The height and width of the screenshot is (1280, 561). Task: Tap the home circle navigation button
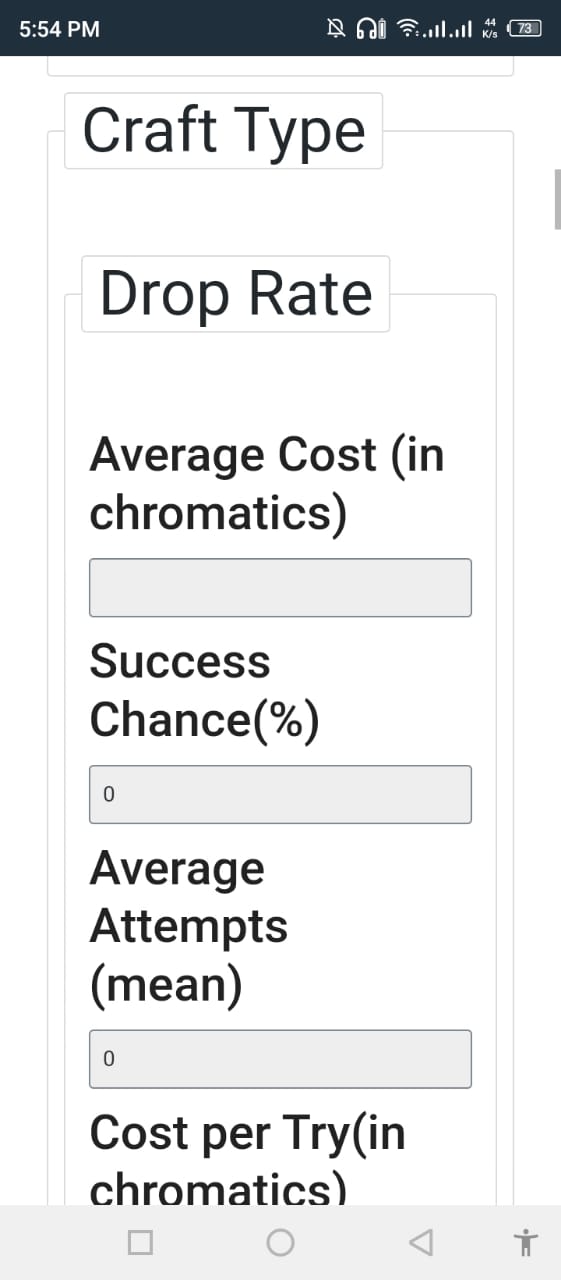(281, 1242)
